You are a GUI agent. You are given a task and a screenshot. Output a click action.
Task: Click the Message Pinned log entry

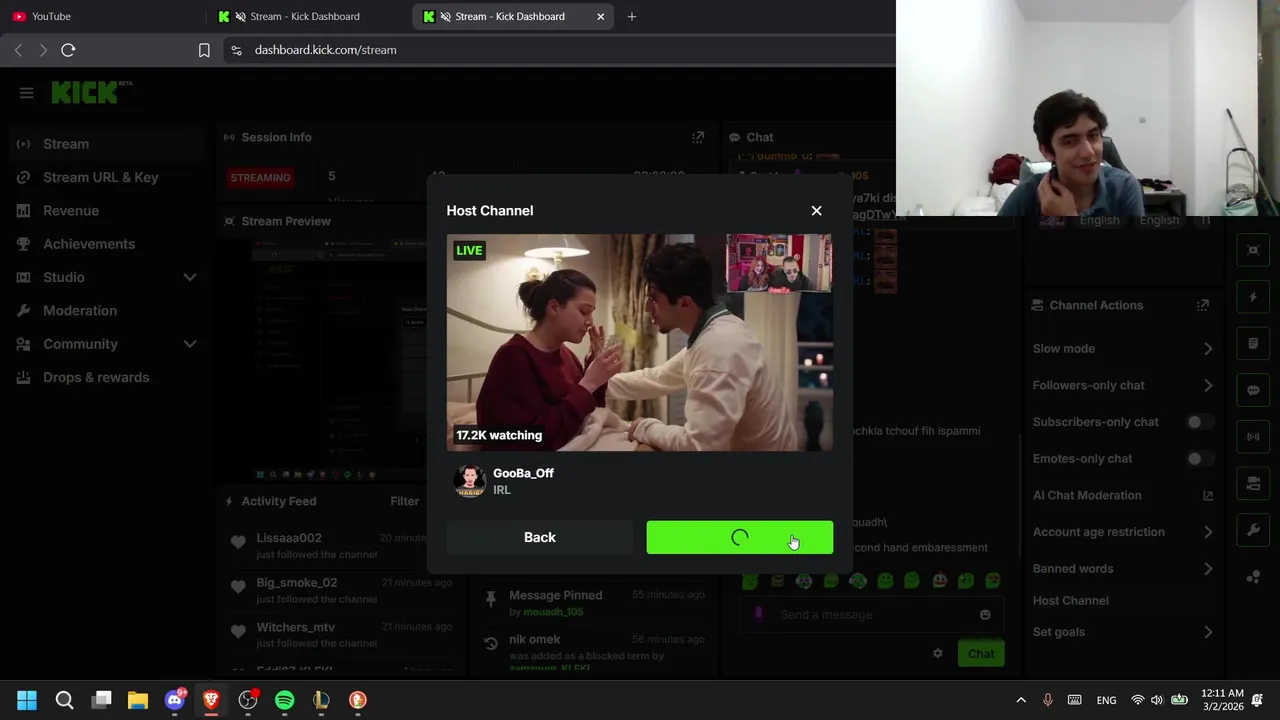tap(595, 602)
